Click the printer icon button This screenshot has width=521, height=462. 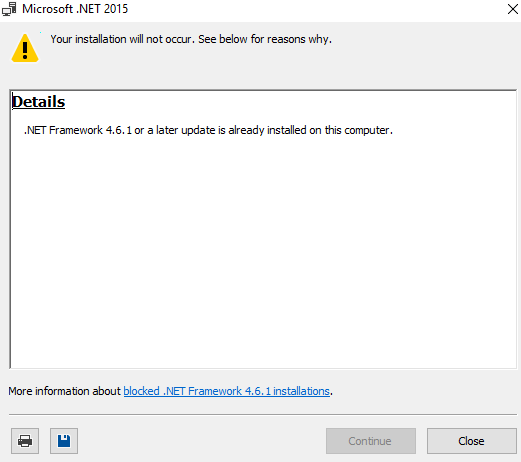(25, 441)
